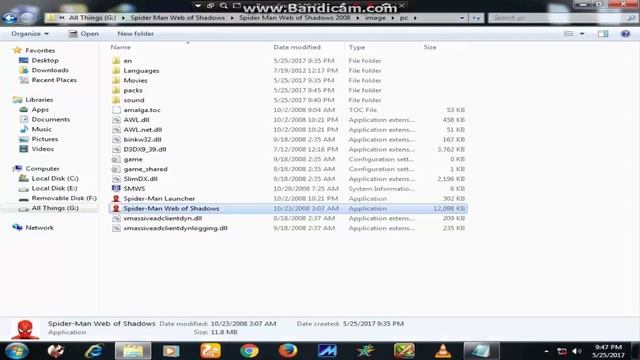Click the Open toolbar button
Viewport: 640px width, 360px height.
point(84,34)
